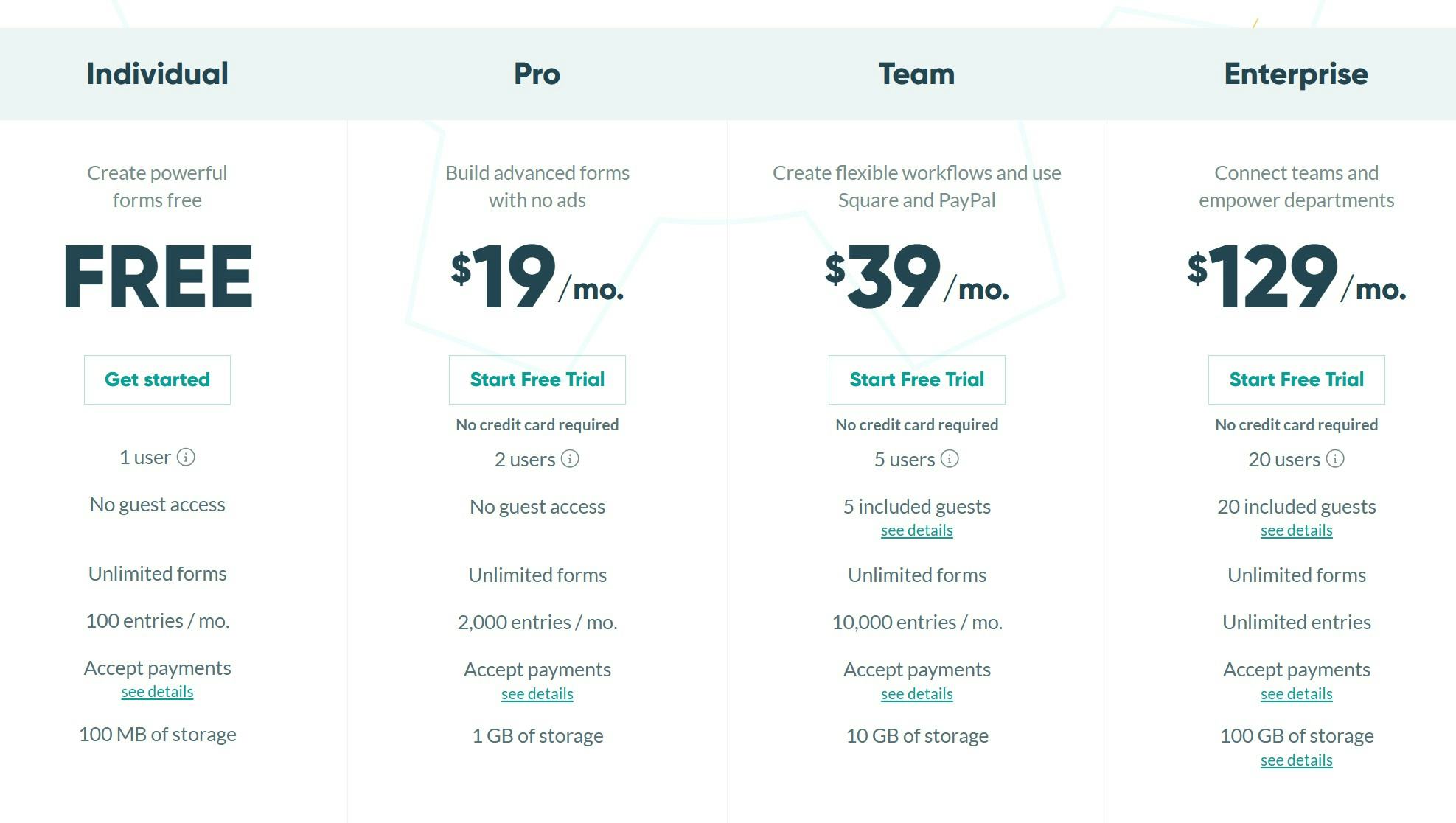Open see details under Individual Accept payments
The width and height of the screenshot is (1456, 823).
click(x=157, y=692)
